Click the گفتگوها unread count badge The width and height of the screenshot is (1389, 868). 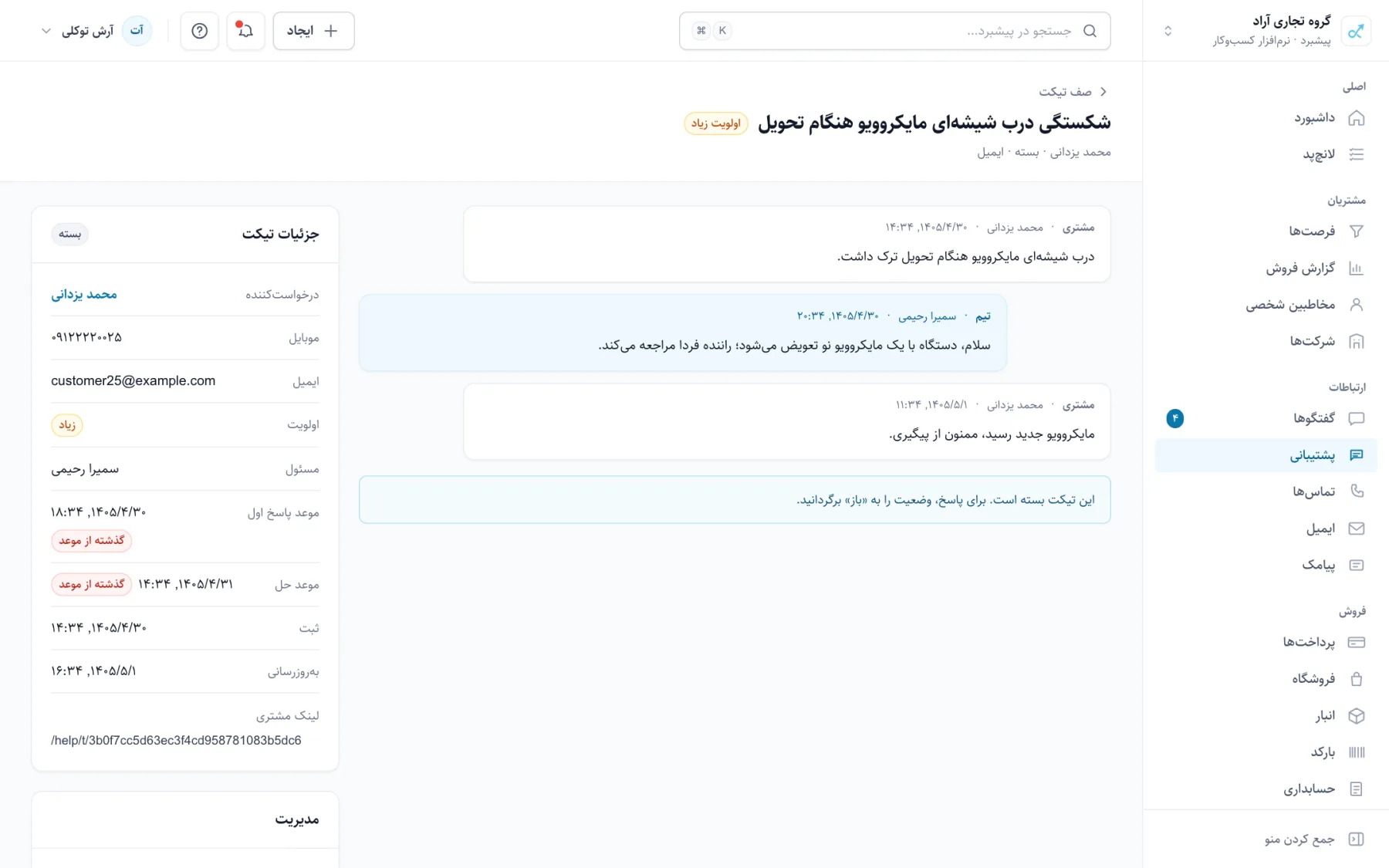1174,418
